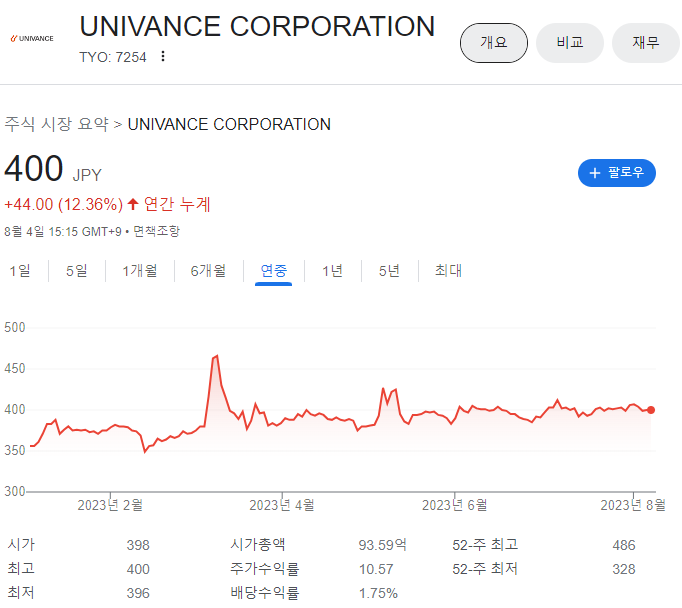Click the Univance company logo

32,38
